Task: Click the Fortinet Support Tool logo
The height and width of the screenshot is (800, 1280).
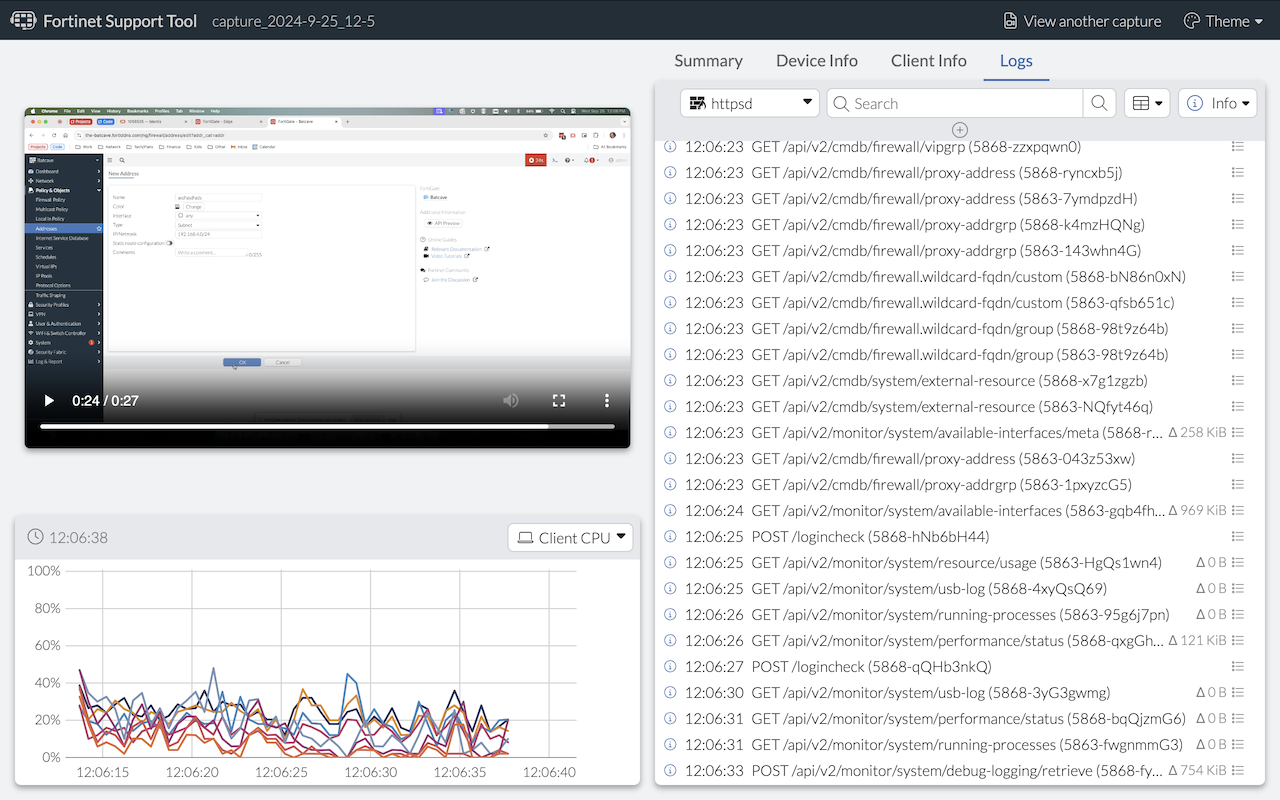Action: pos(22,20)
